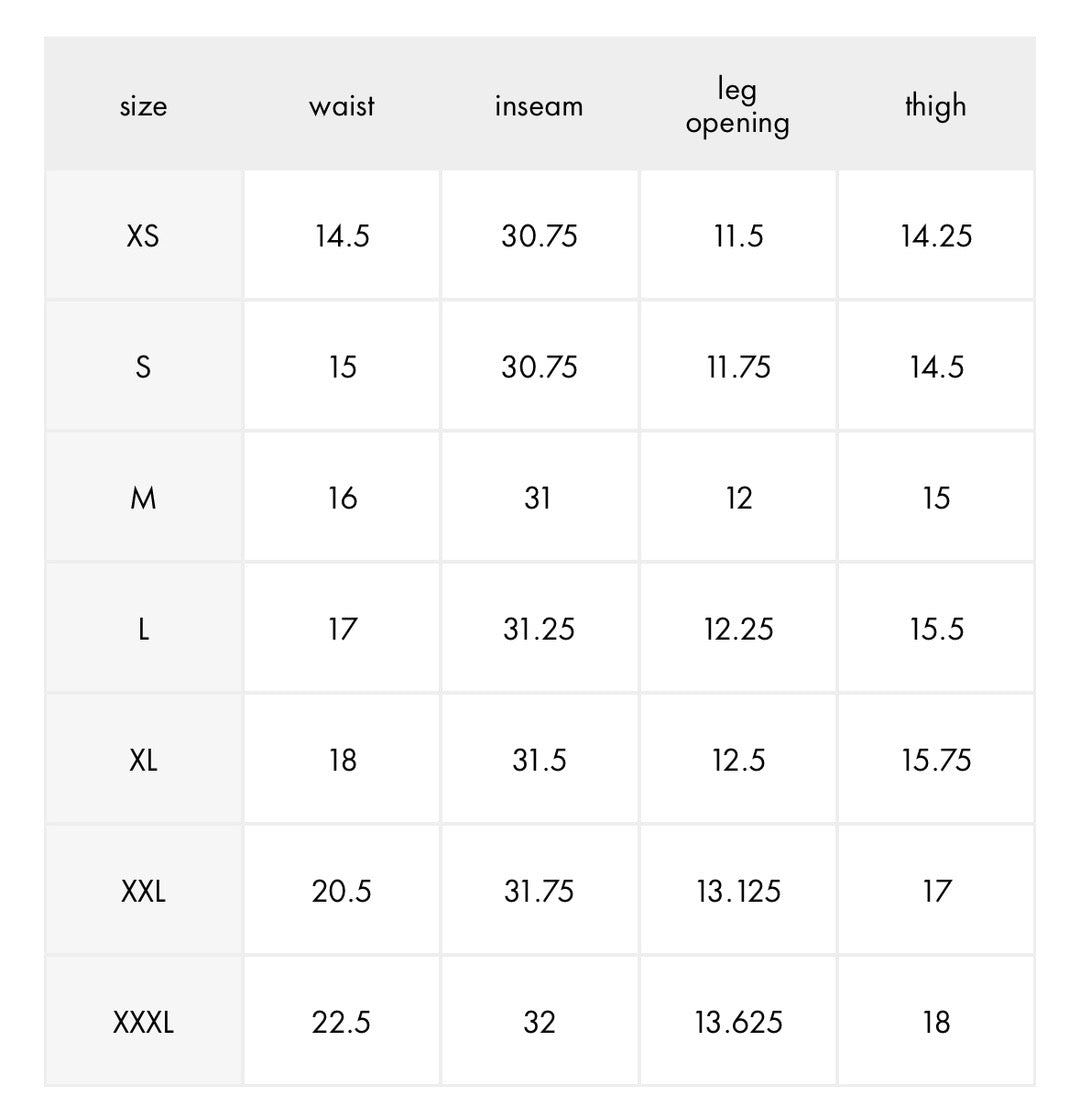Image resolution: width=1080 pixels, height=1118 pixels.
Task: Select the XXL size row label
Action: (143, 891)
